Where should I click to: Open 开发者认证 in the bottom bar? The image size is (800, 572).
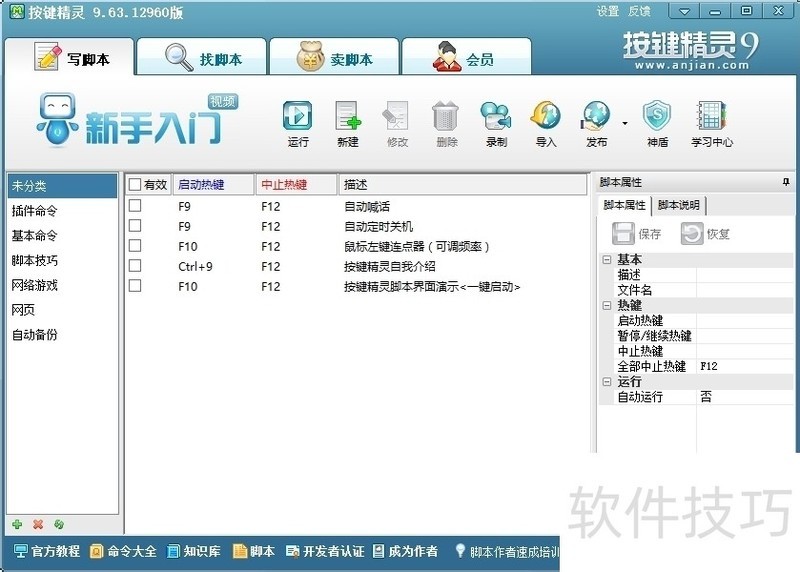click(325, 551)
